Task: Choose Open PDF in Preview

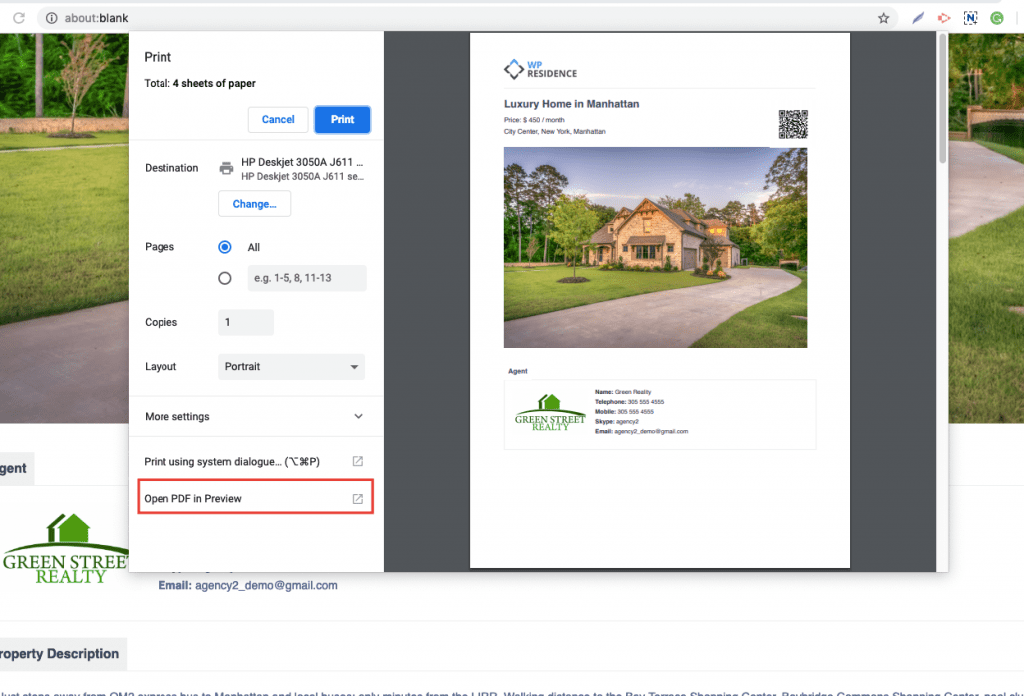Action: tap(255, 498)
